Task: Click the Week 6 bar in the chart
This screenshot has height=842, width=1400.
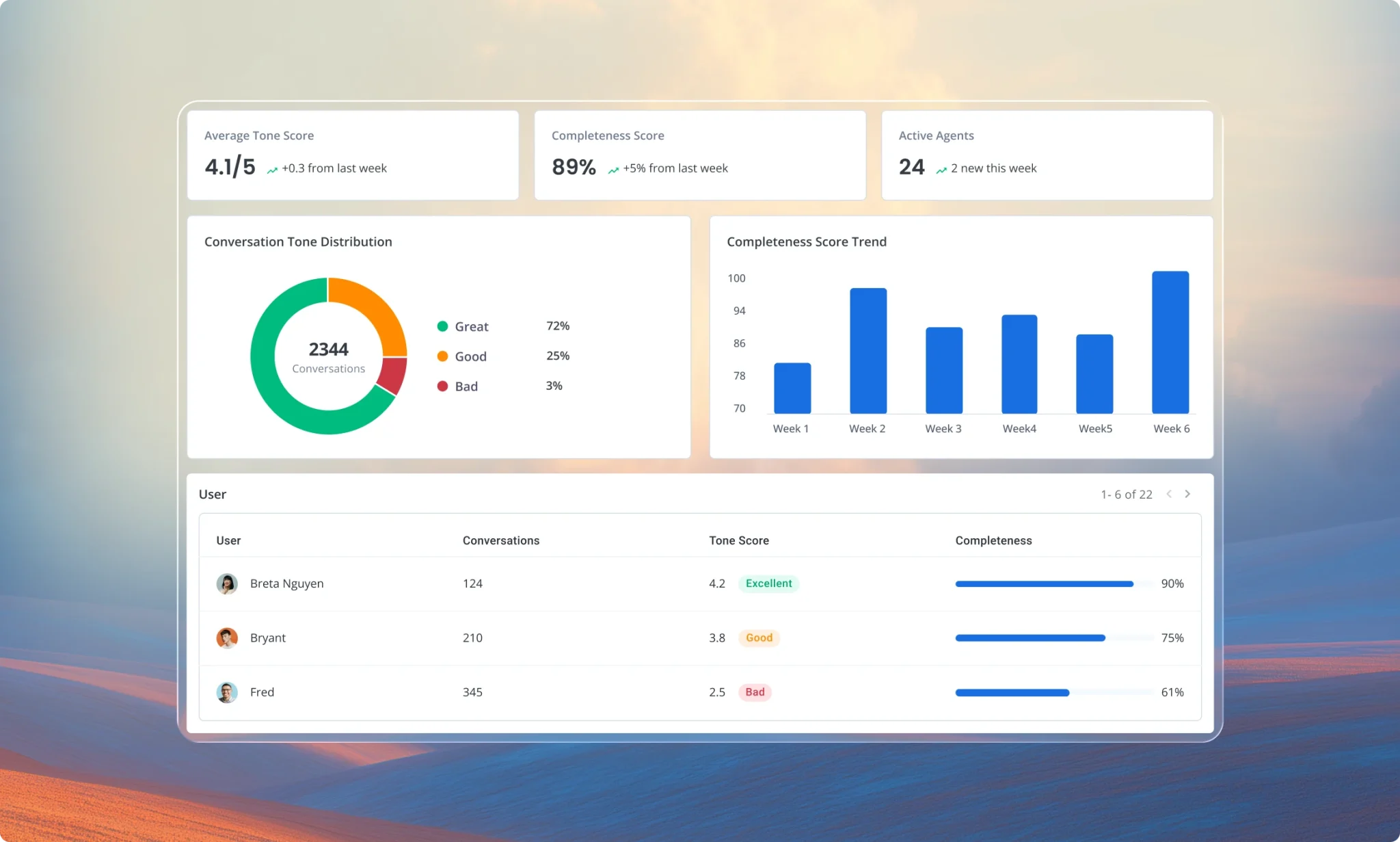Action: (x=1170, y=342)
